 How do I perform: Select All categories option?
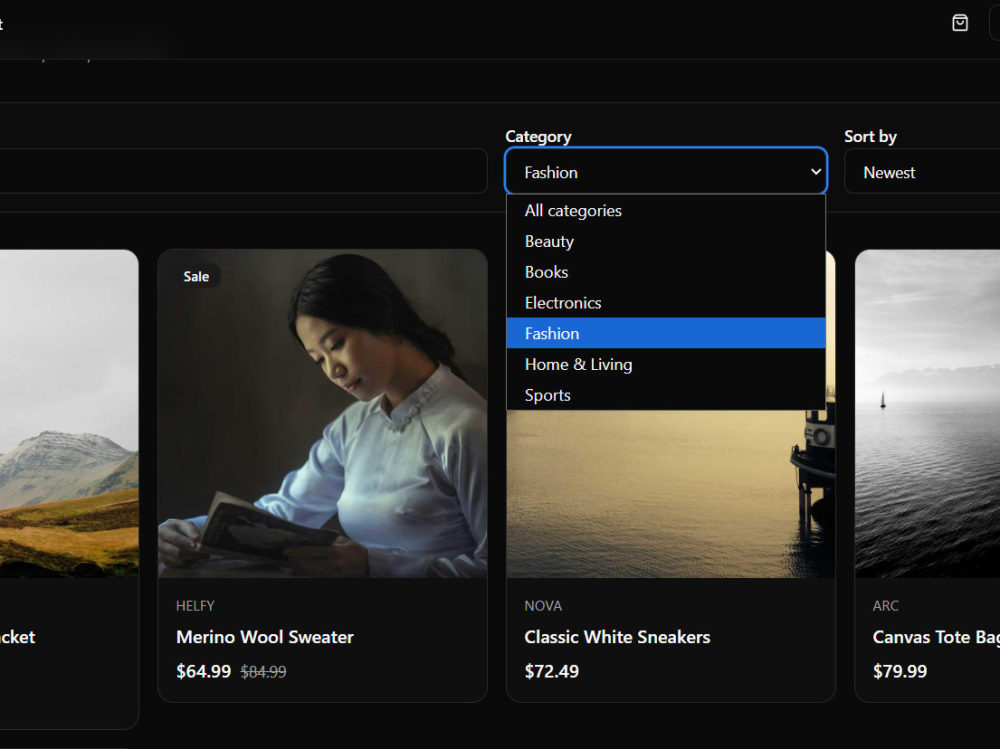tap(666, 211)
